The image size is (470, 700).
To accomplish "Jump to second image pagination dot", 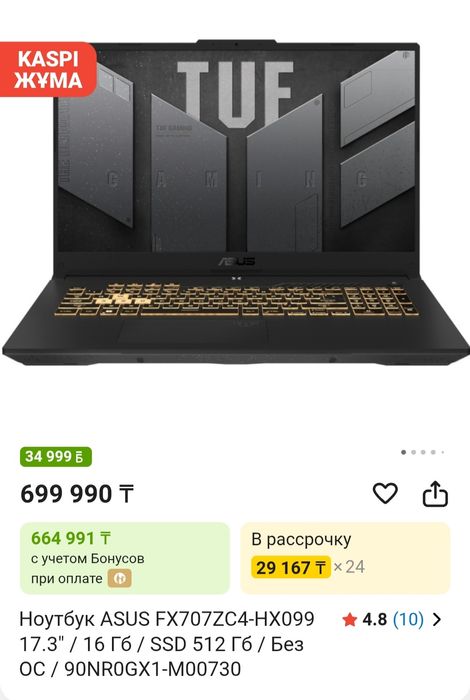I will (x=413, y=452).
